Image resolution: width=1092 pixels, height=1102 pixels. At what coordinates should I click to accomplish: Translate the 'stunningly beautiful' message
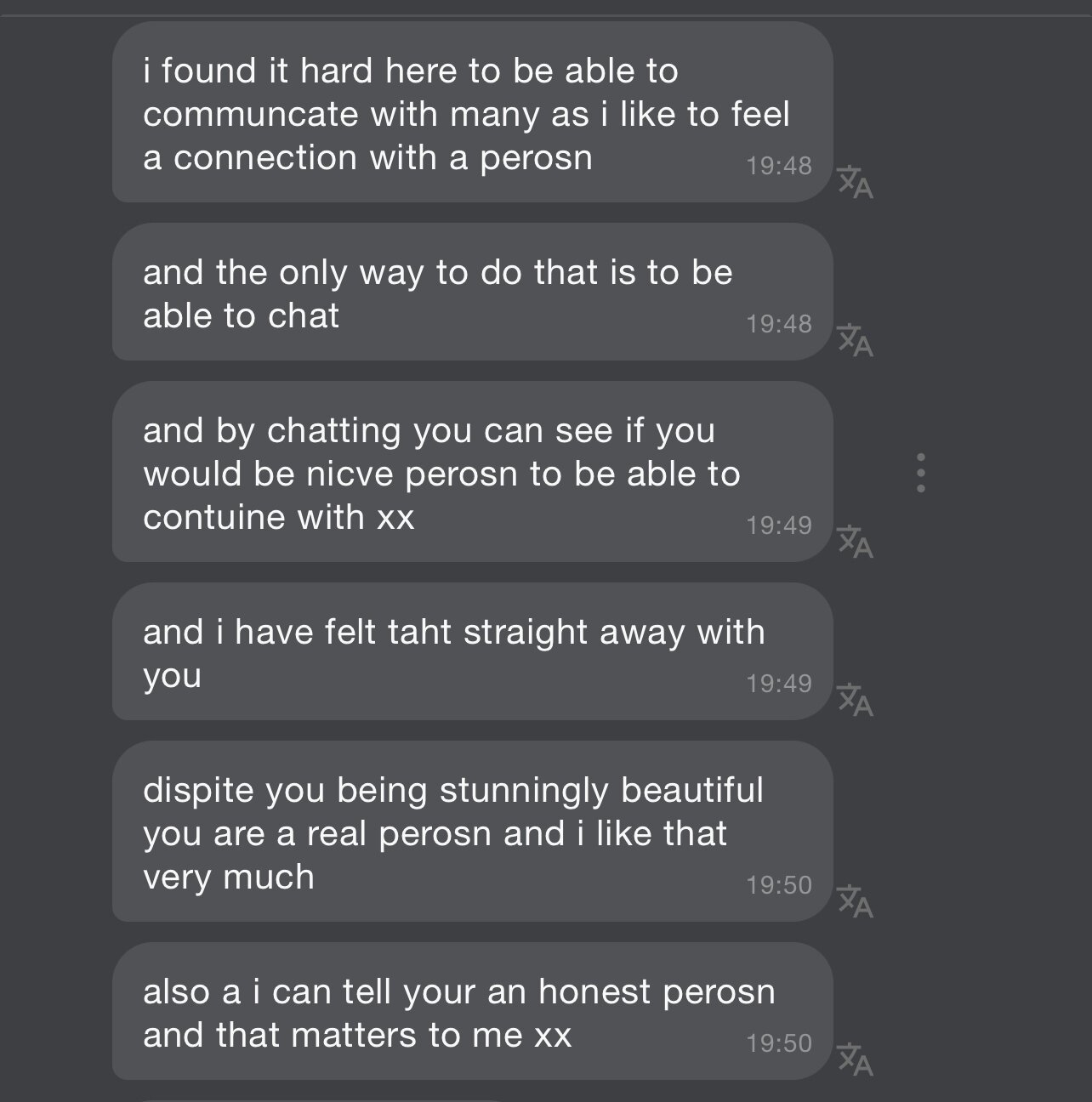(855, 901)
